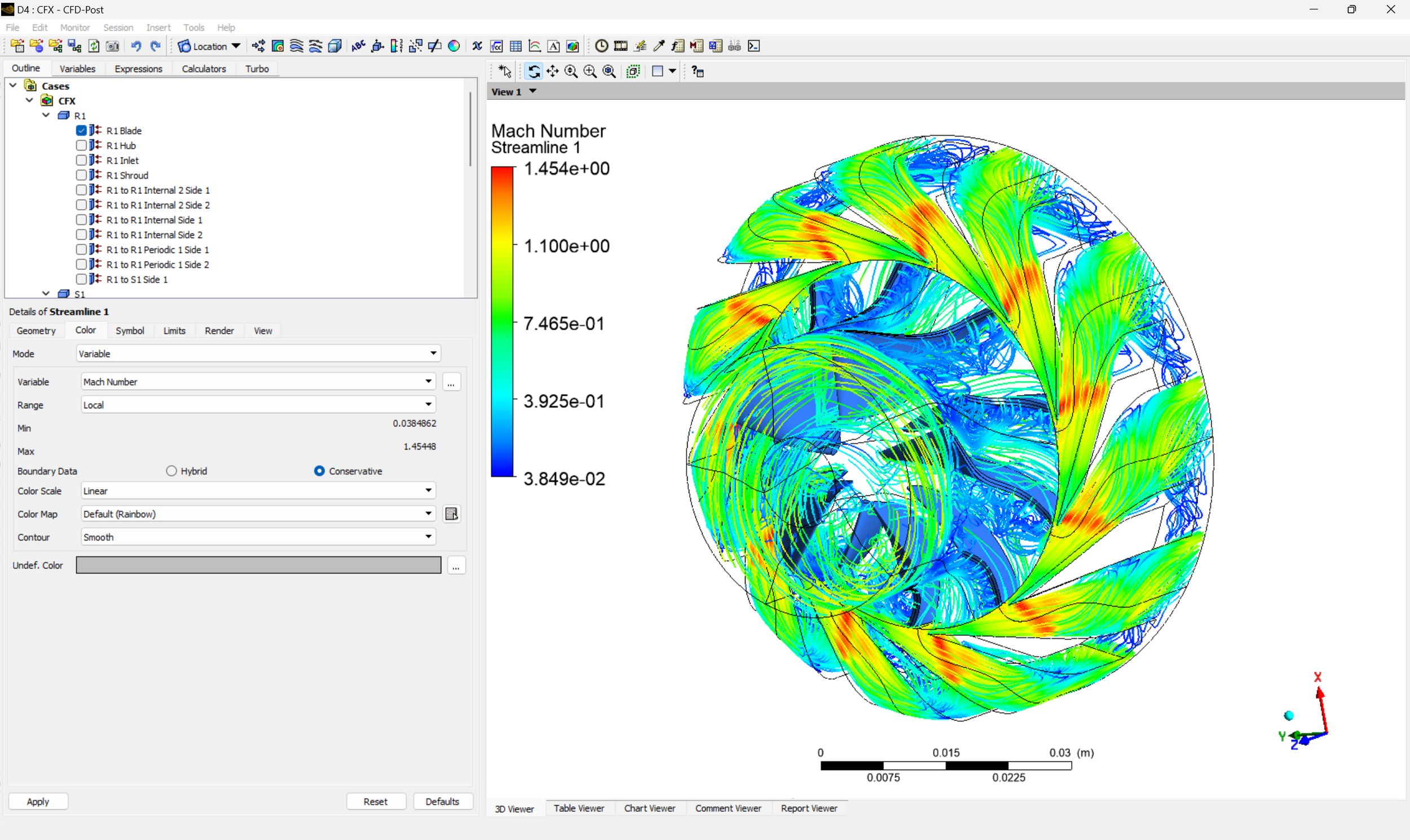Uncheck the R1 Blade checkbox
The height and width of the screenshot is (840, 1410).
(82, 131)
